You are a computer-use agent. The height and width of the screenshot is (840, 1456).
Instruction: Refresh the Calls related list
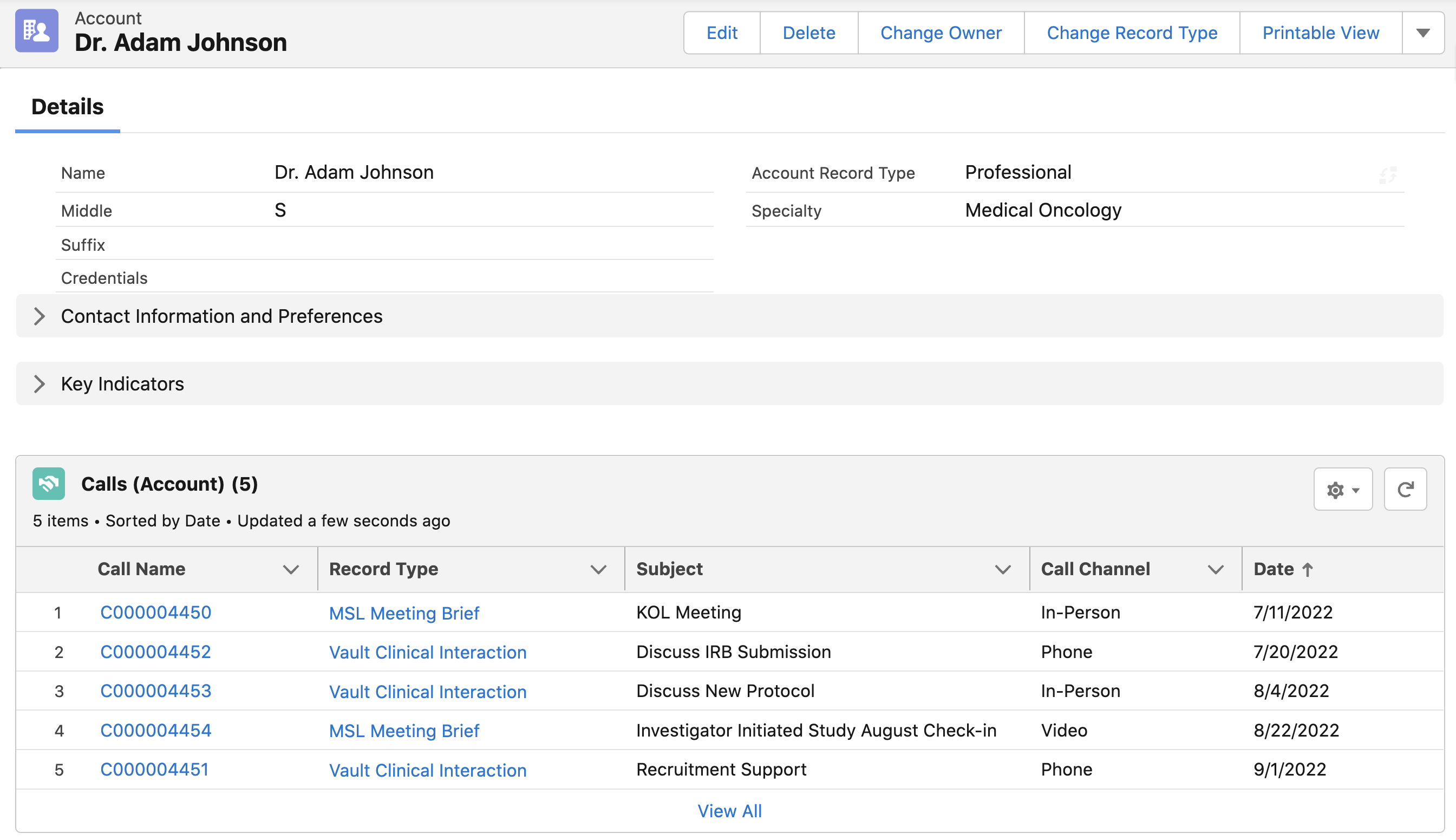[x=1405, y=489]
